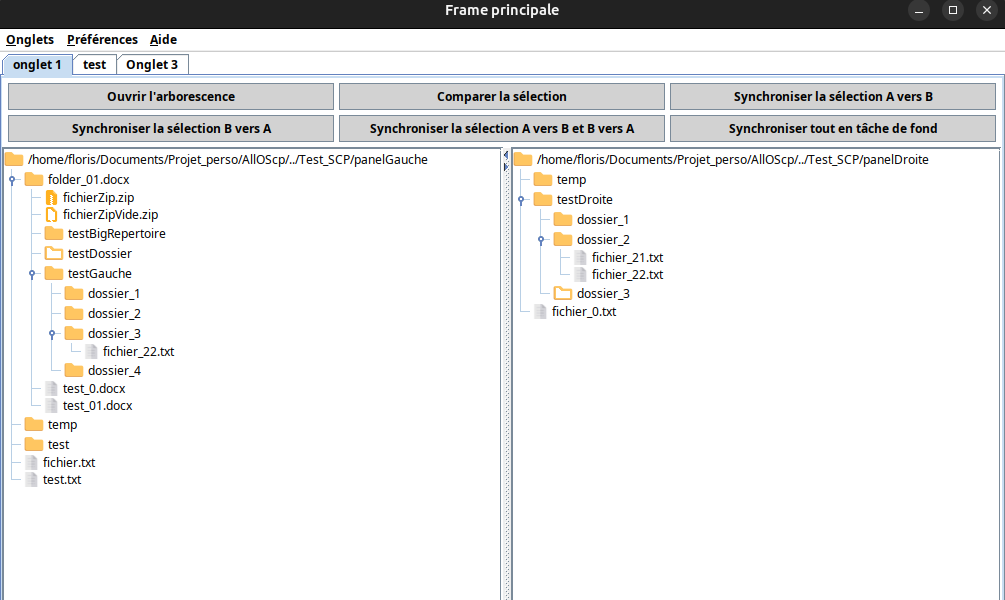Collapse dossier_2 in the right panel
Viewport: 1005px width, 600px height.
pos(541,240)
